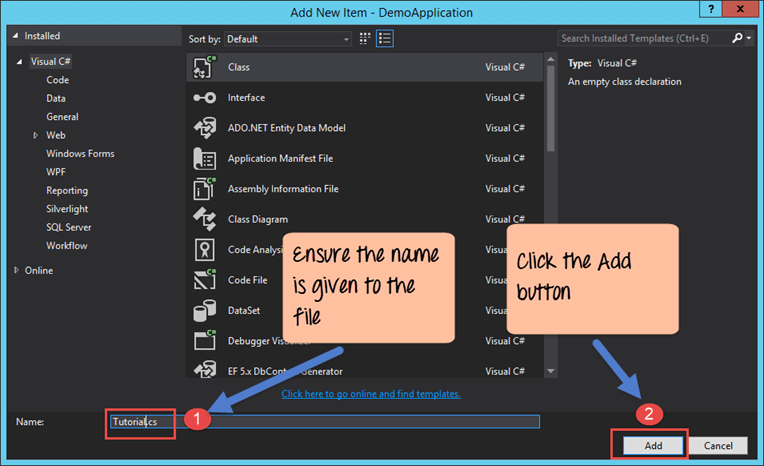Click the Search Installed Templates box

645,38
